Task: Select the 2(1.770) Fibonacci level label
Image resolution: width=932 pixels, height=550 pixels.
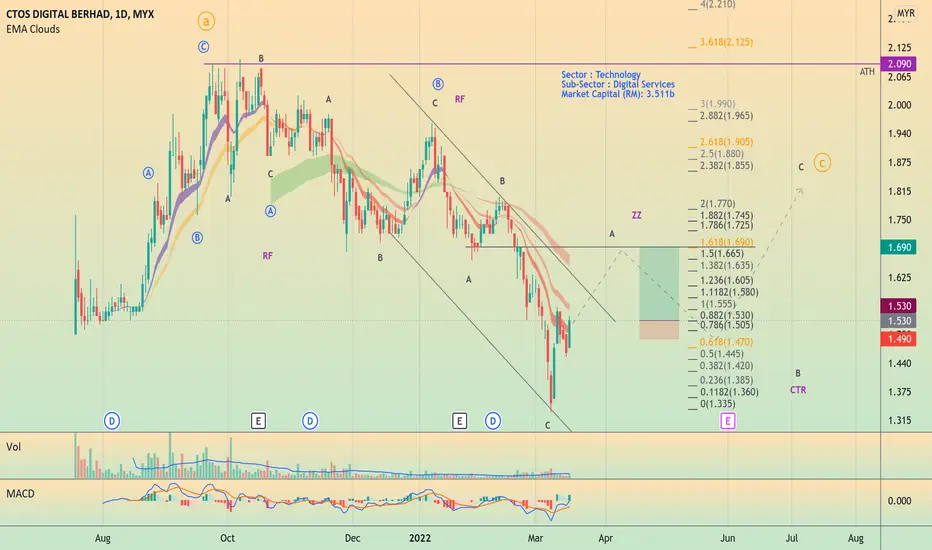Action: [717, 204]
